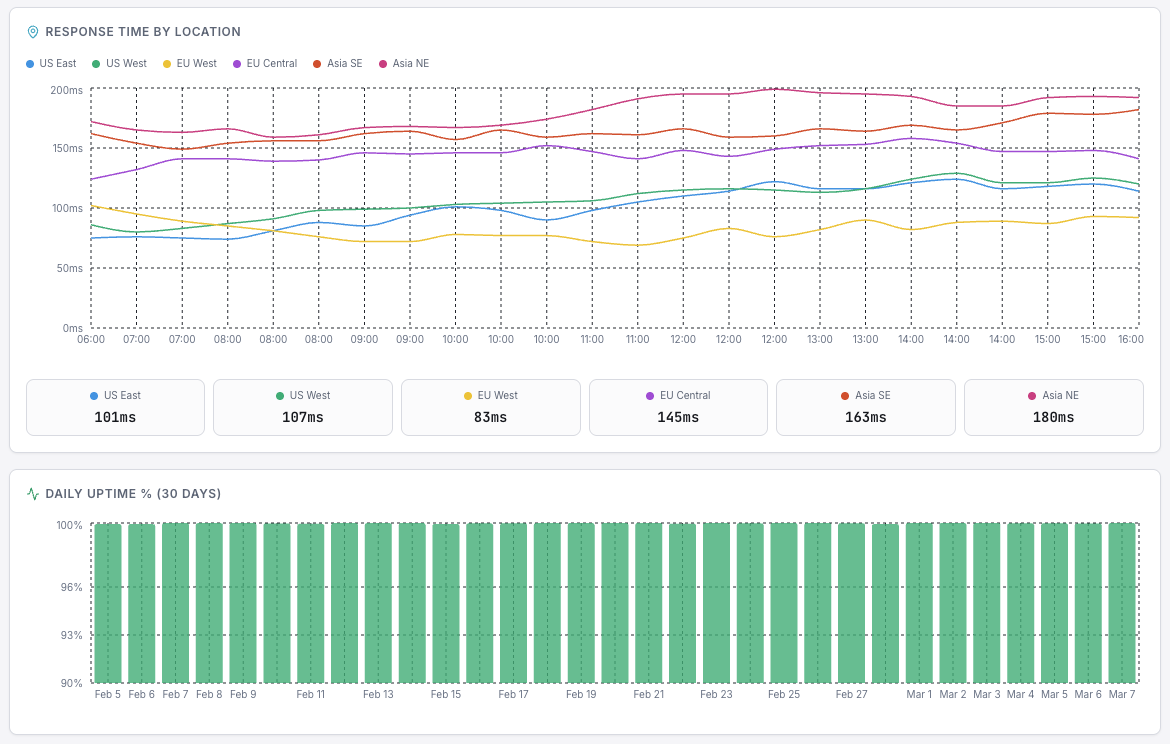Screen dimensions: 1170x744
Task: Click the Daily Uptime panel title
Action: (x=131, y=493)
